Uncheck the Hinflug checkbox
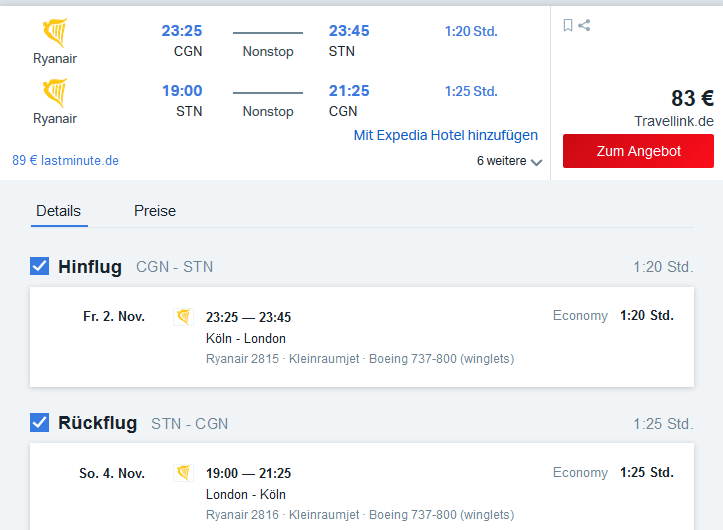The width and height of the screenshot is (723, 530). 40,267
